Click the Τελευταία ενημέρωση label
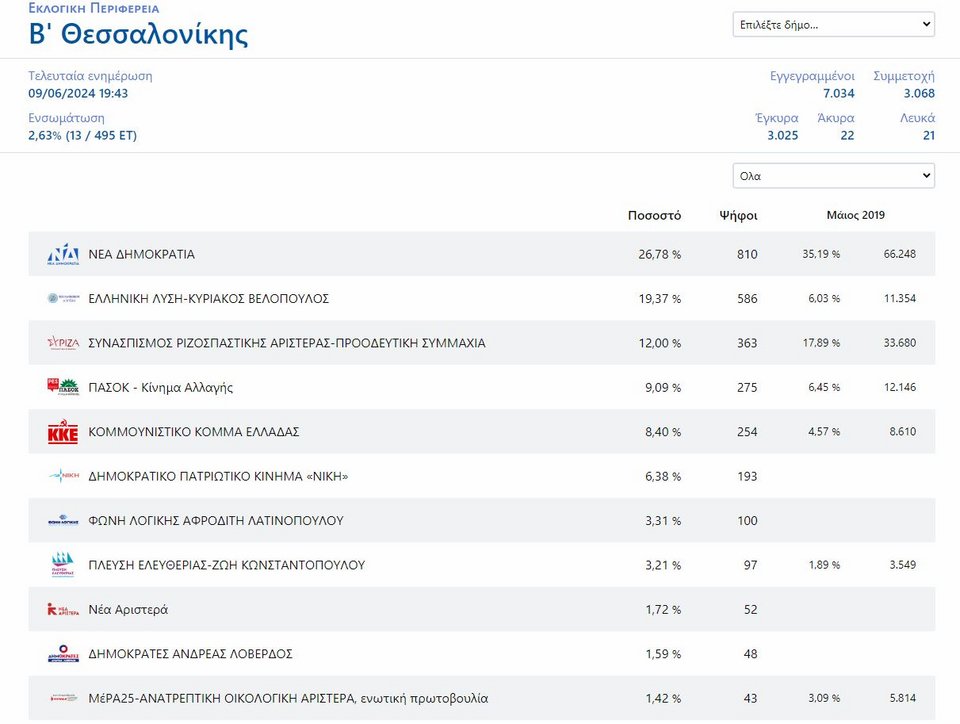This screenshot has width=960, height=724. pyautogui.click(x=90, y=76)
